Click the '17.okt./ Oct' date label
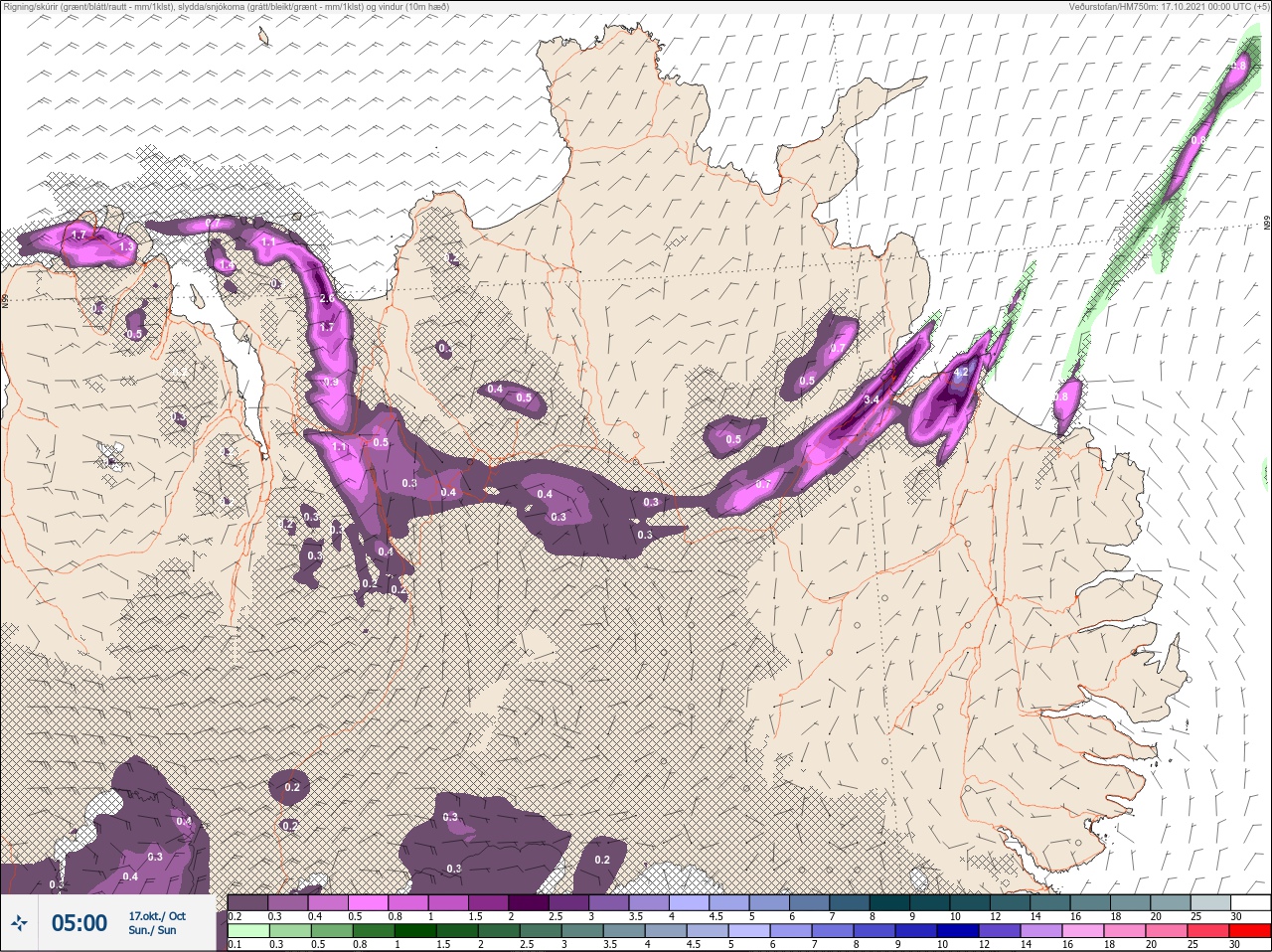Screen dimensions: 1272x952 coord(157,916)
